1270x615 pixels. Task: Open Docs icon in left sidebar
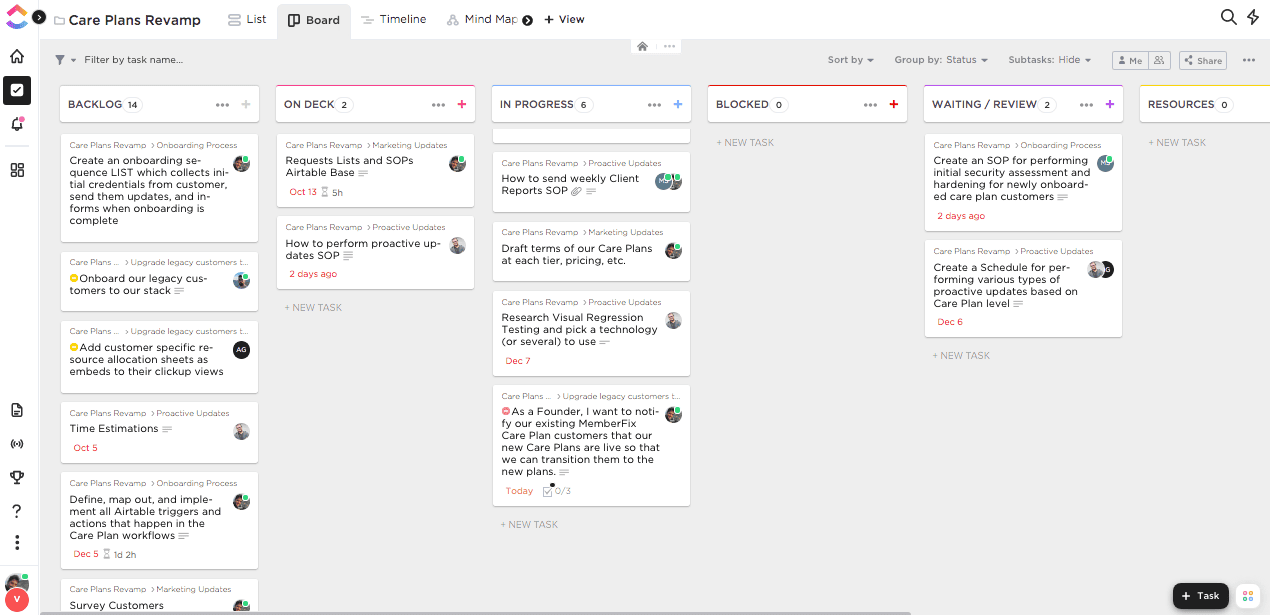(17, 410)
